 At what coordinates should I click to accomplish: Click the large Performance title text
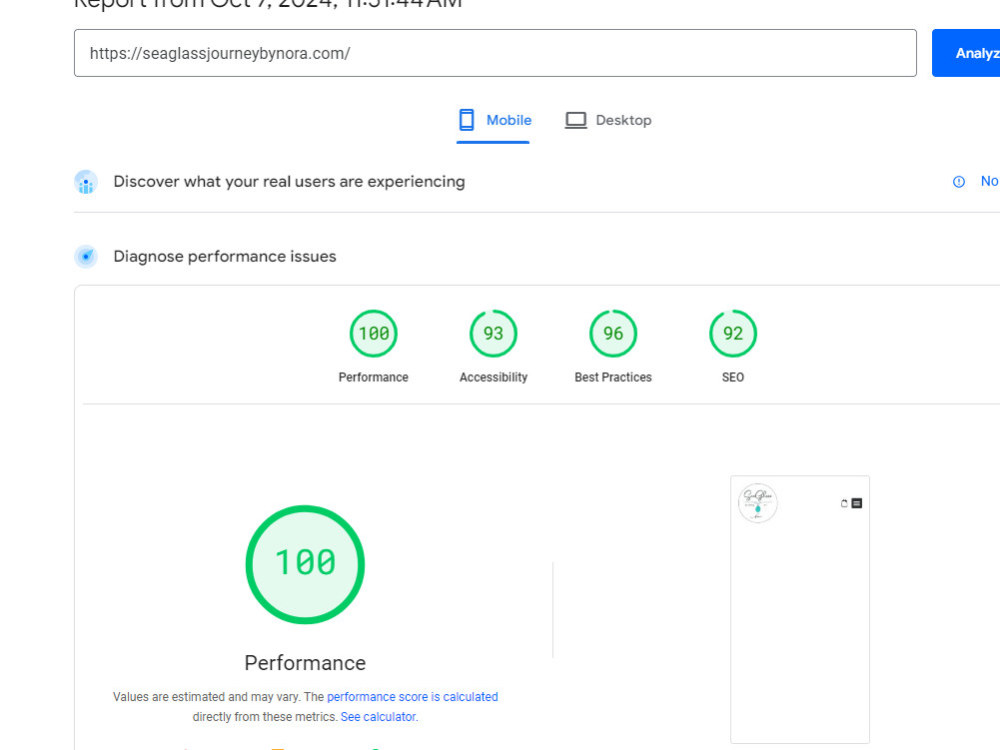(x=305, y=663)
